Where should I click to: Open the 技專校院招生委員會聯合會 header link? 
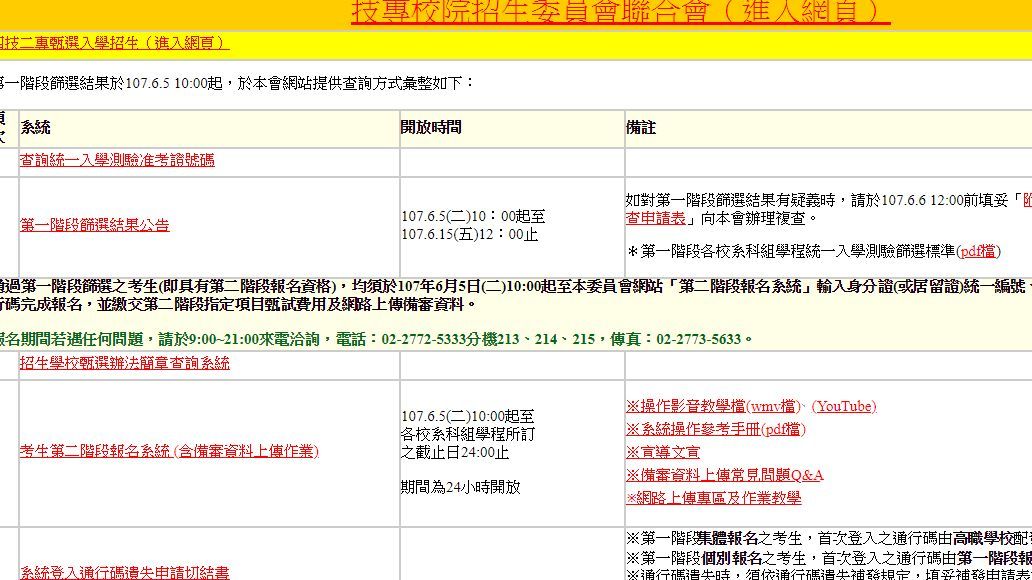(x=620, y=11)
